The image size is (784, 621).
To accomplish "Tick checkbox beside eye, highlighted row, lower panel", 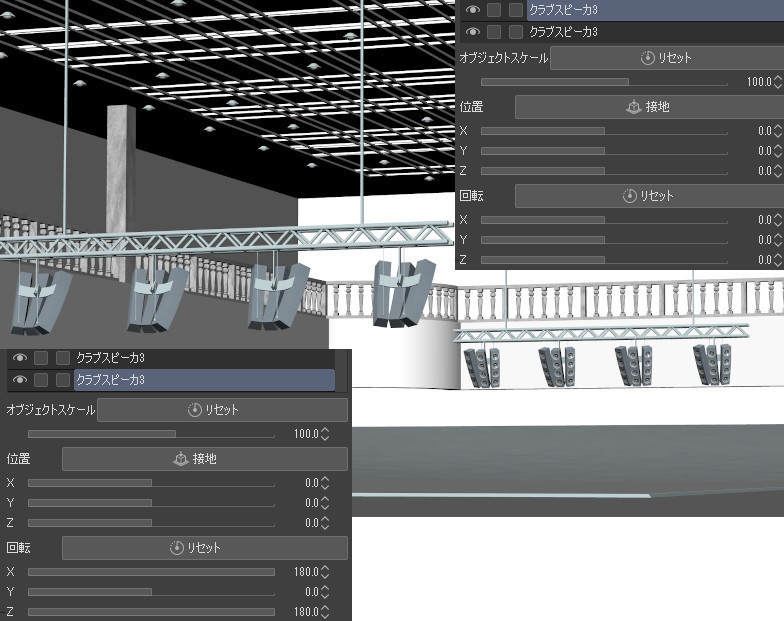I will click(41, 380).
